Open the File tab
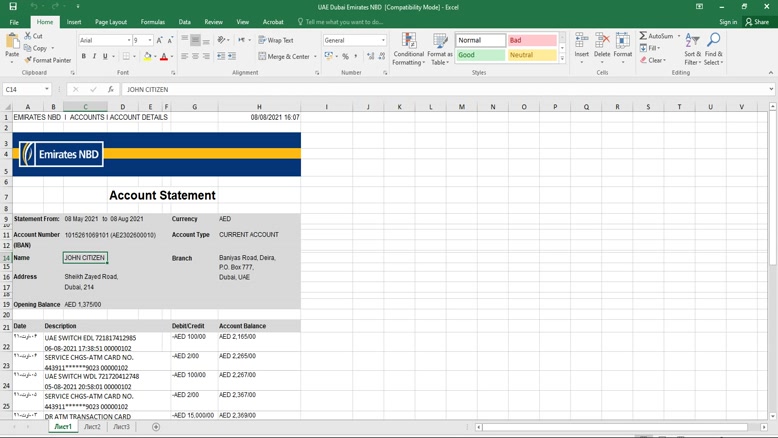778x438 pixels. click(14, 22)
